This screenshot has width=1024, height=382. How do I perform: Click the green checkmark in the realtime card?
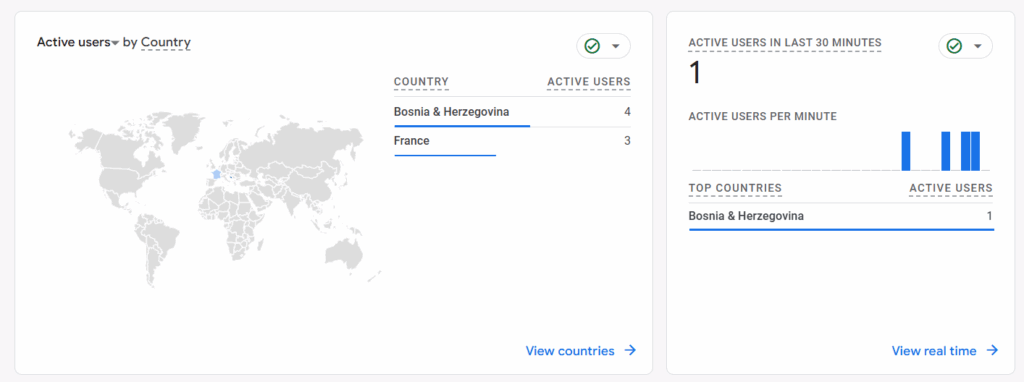coord(954,46)
